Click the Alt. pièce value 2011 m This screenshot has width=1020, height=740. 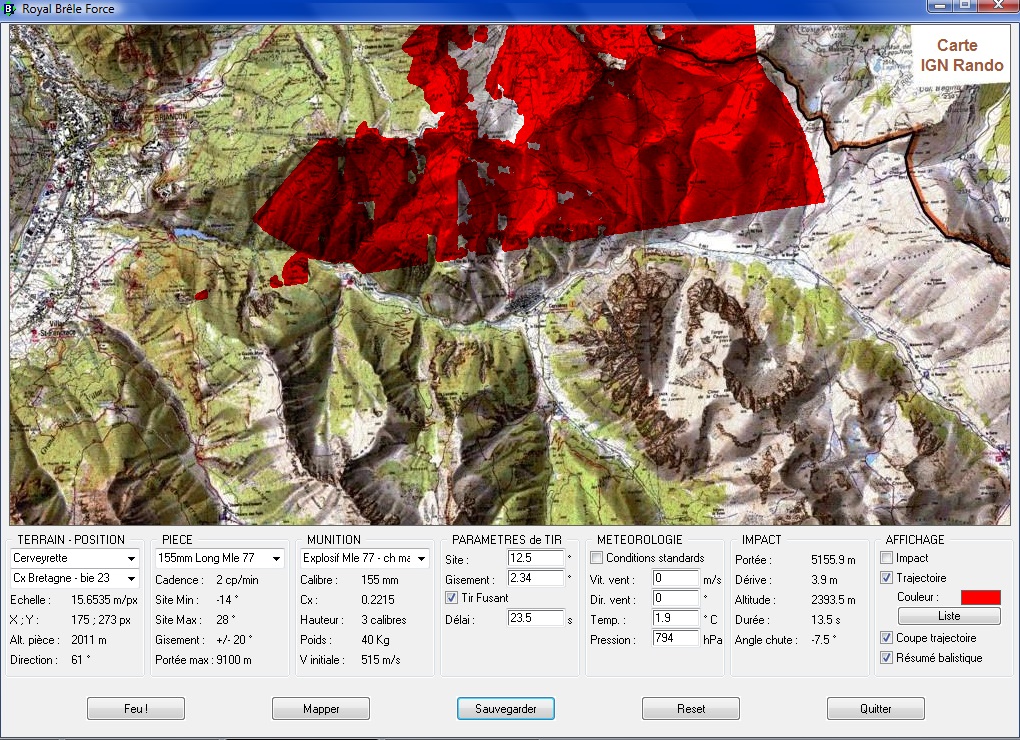point(88,640)
